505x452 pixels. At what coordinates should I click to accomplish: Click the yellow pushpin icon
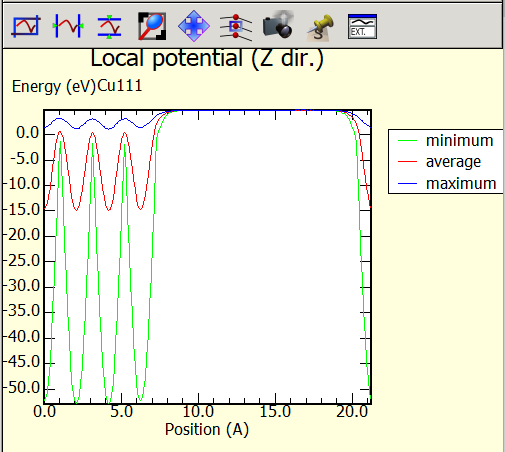320,28
